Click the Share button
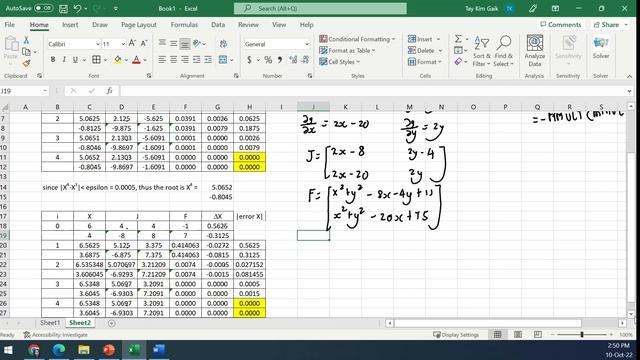The width and height of the screenshot is (640, 360). [610, 24]
